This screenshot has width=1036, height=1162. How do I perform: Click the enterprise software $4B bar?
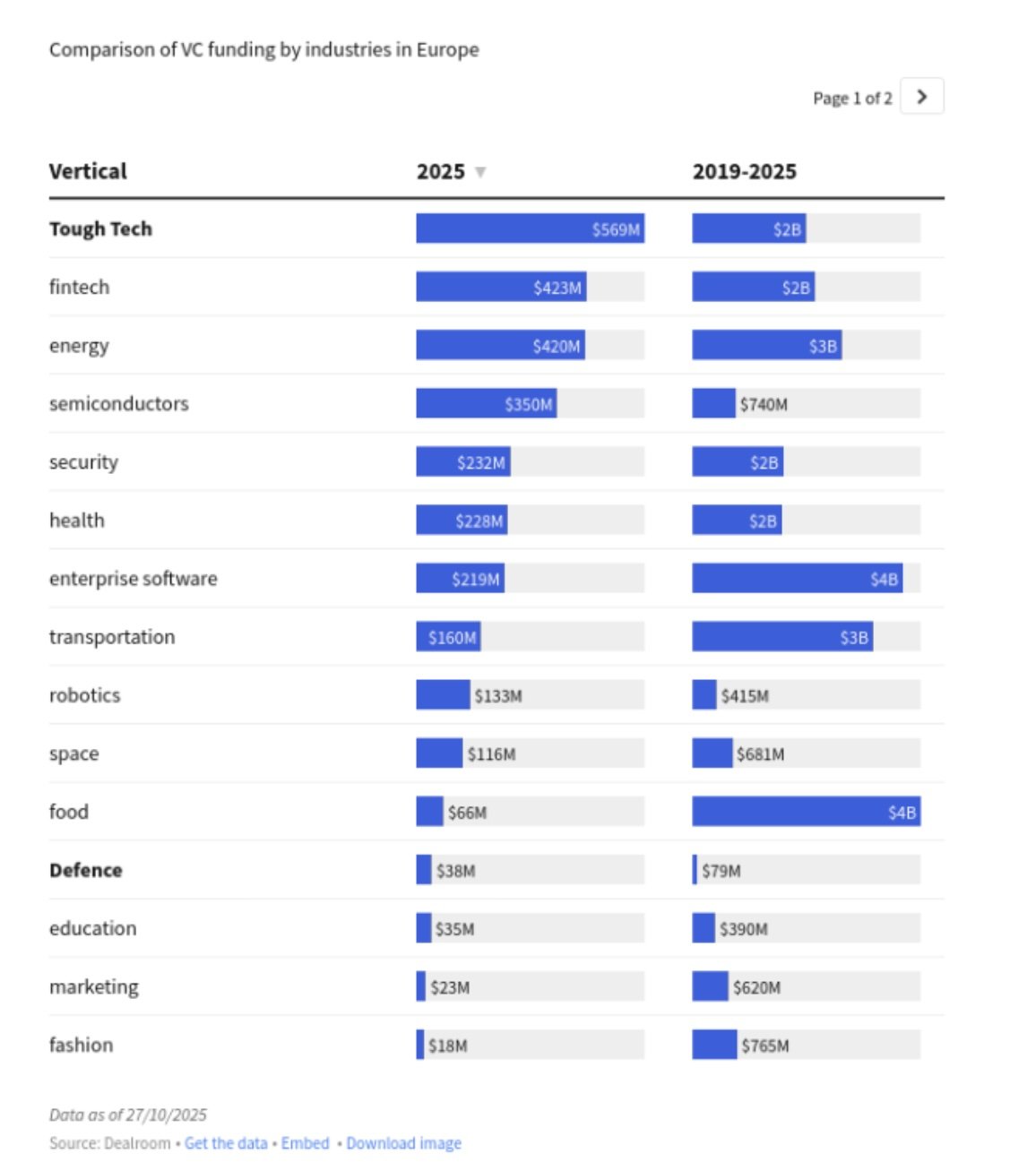(796, 579)
